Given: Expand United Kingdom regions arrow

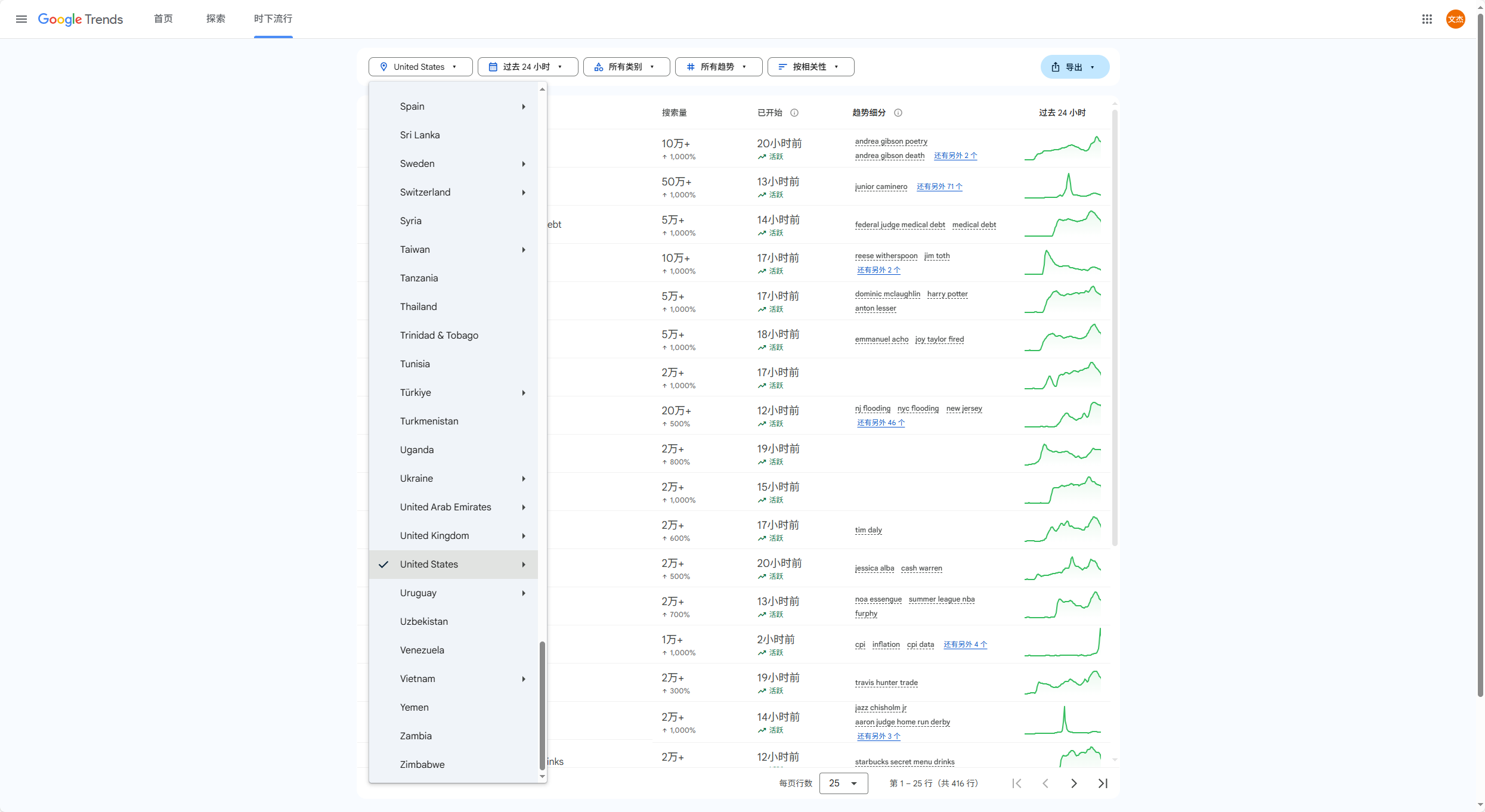Looking at the screenshot, I should 524,536.
